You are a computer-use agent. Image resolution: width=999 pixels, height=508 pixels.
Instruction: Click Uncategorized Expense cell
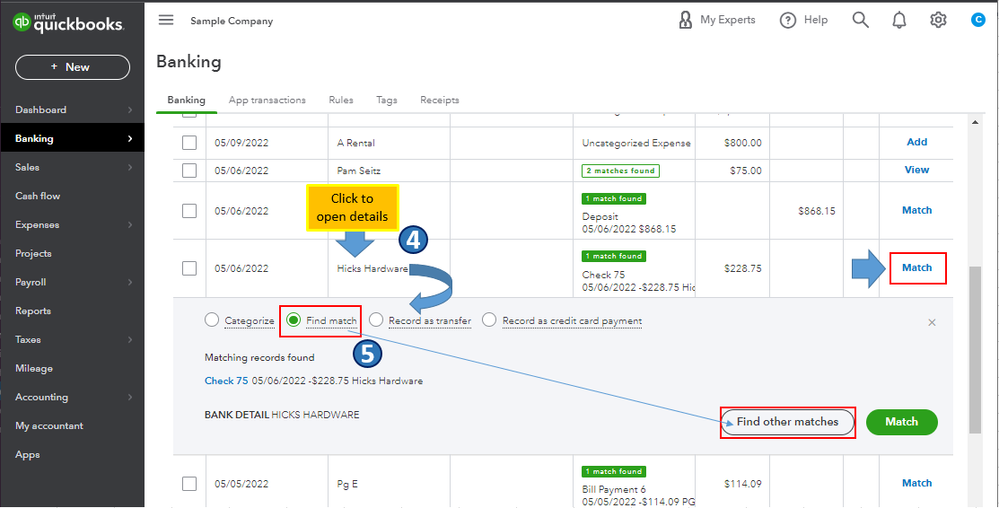pos(636,143)
